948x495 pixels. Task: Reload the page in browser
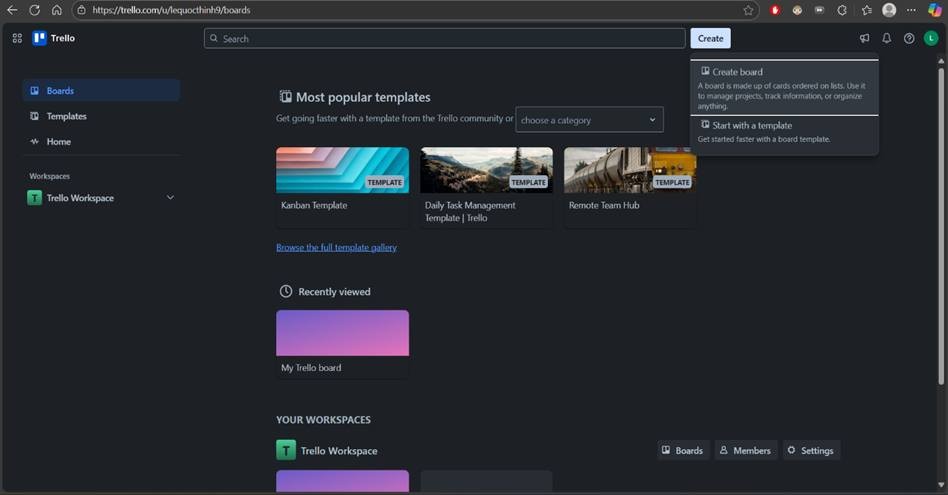[x=34, y=10]
